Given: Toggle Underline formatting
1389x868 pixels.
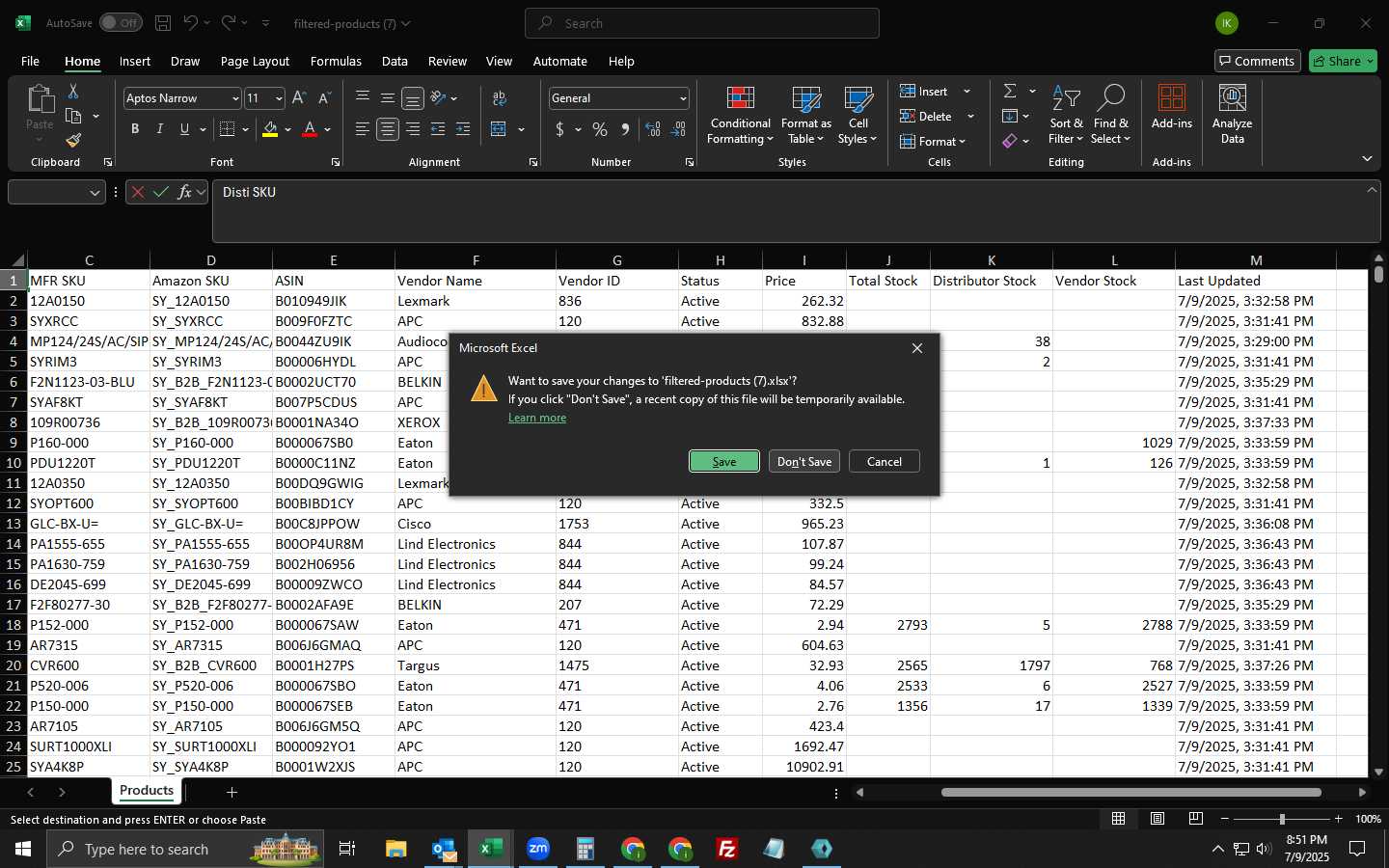Looking at the screenshot, I should coord(184,129).
